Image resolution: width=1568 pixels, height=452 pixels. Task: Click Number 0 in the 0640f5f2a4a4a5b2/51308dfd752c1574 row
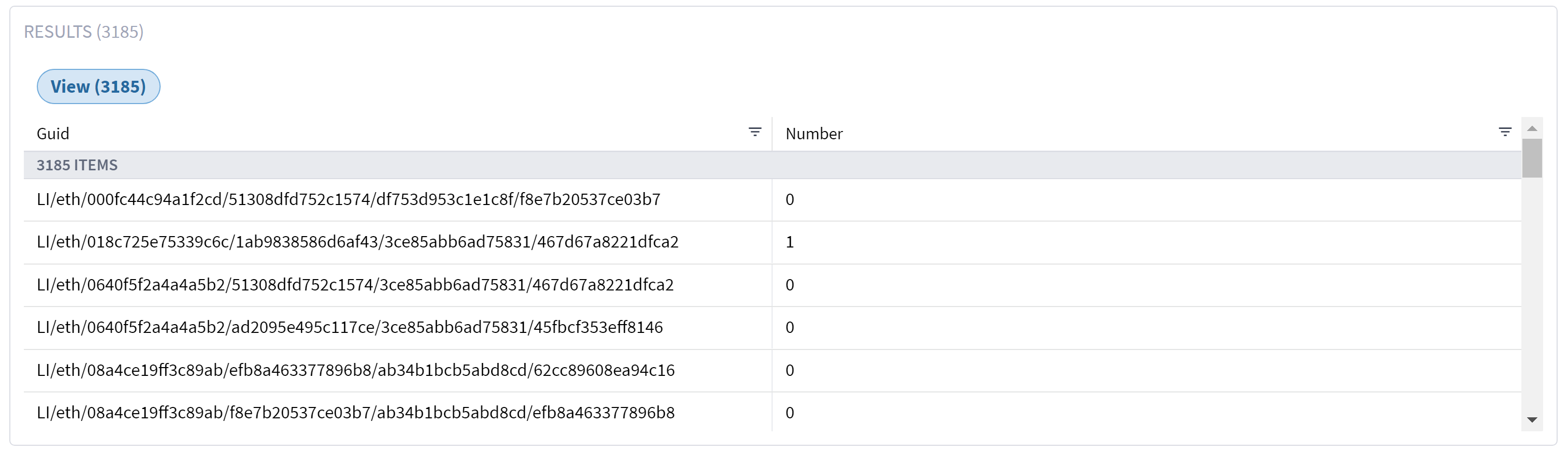coord(790,285)
